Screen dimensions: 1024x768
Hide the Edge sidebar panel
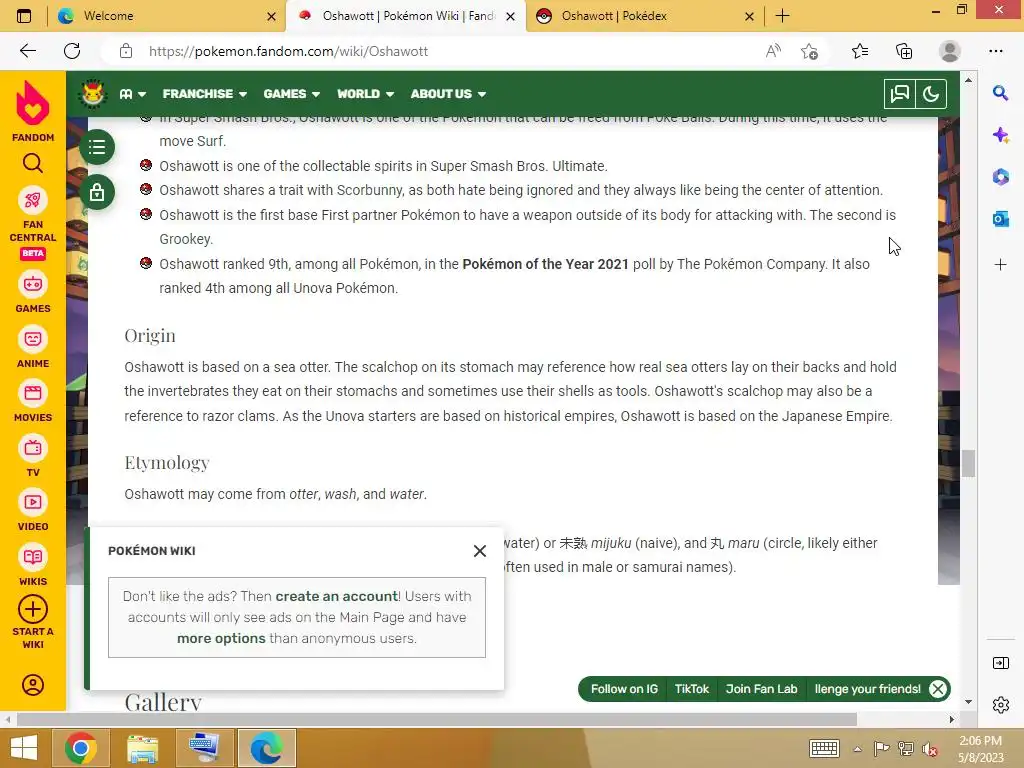point(1000,663)
